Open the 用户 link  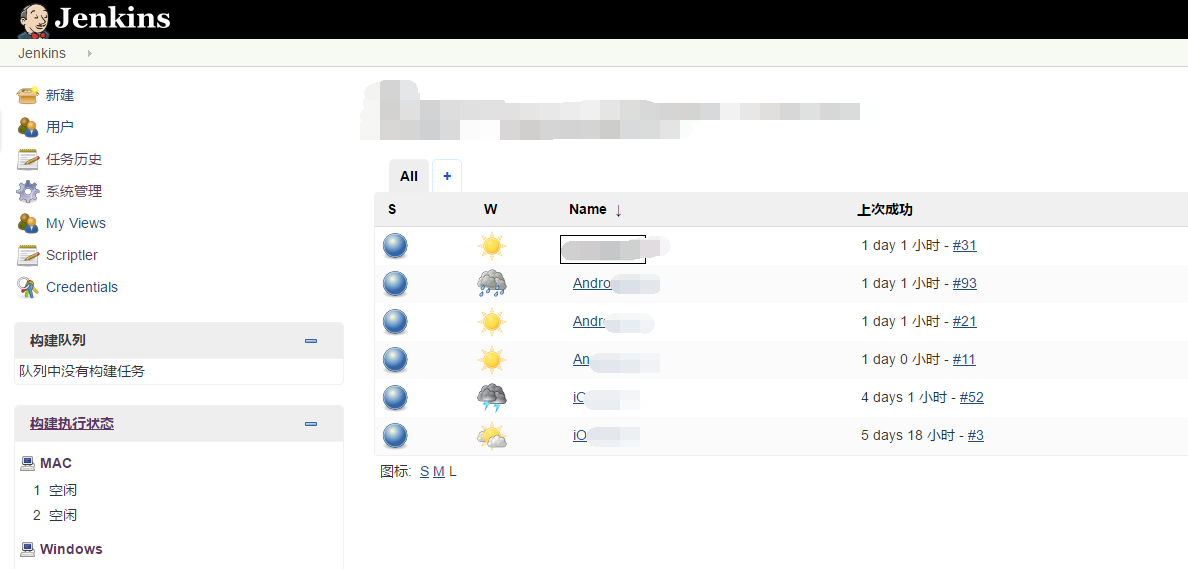pyautogui.click(x=60, y=127)
